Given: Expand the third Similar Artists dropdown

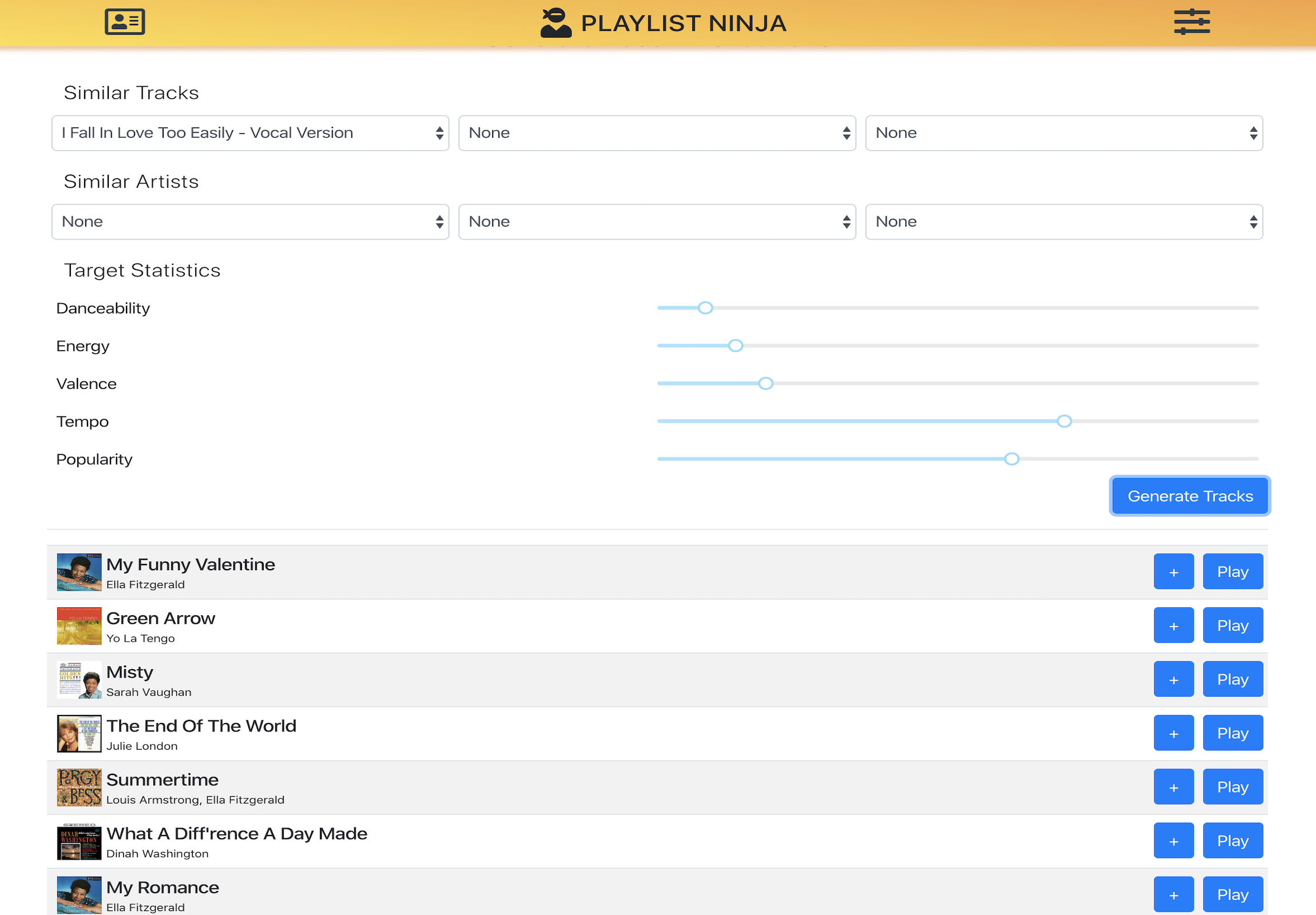Looking at the screenshot, I should tap(1064, 222).
